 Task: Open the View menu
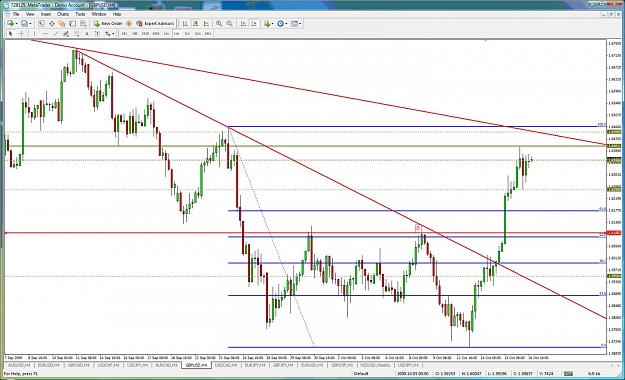pyautogui.click(x=30, y=14)
